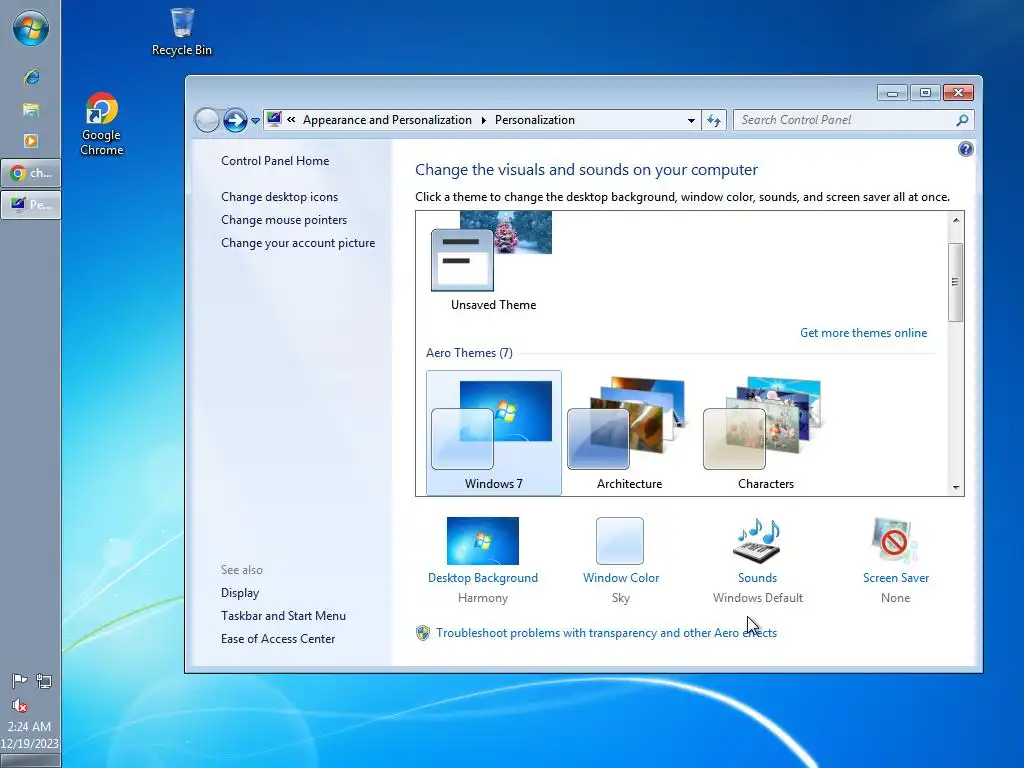1024x768 pixels.
Task: Open the Windows Start orb
Action: point(31,29)
